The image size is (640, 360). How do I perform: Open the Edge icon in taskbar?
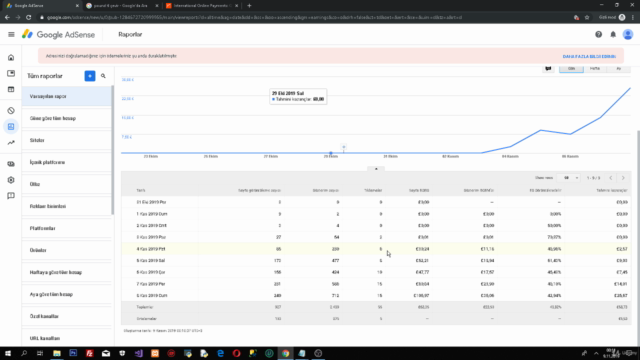click(220, 353)
